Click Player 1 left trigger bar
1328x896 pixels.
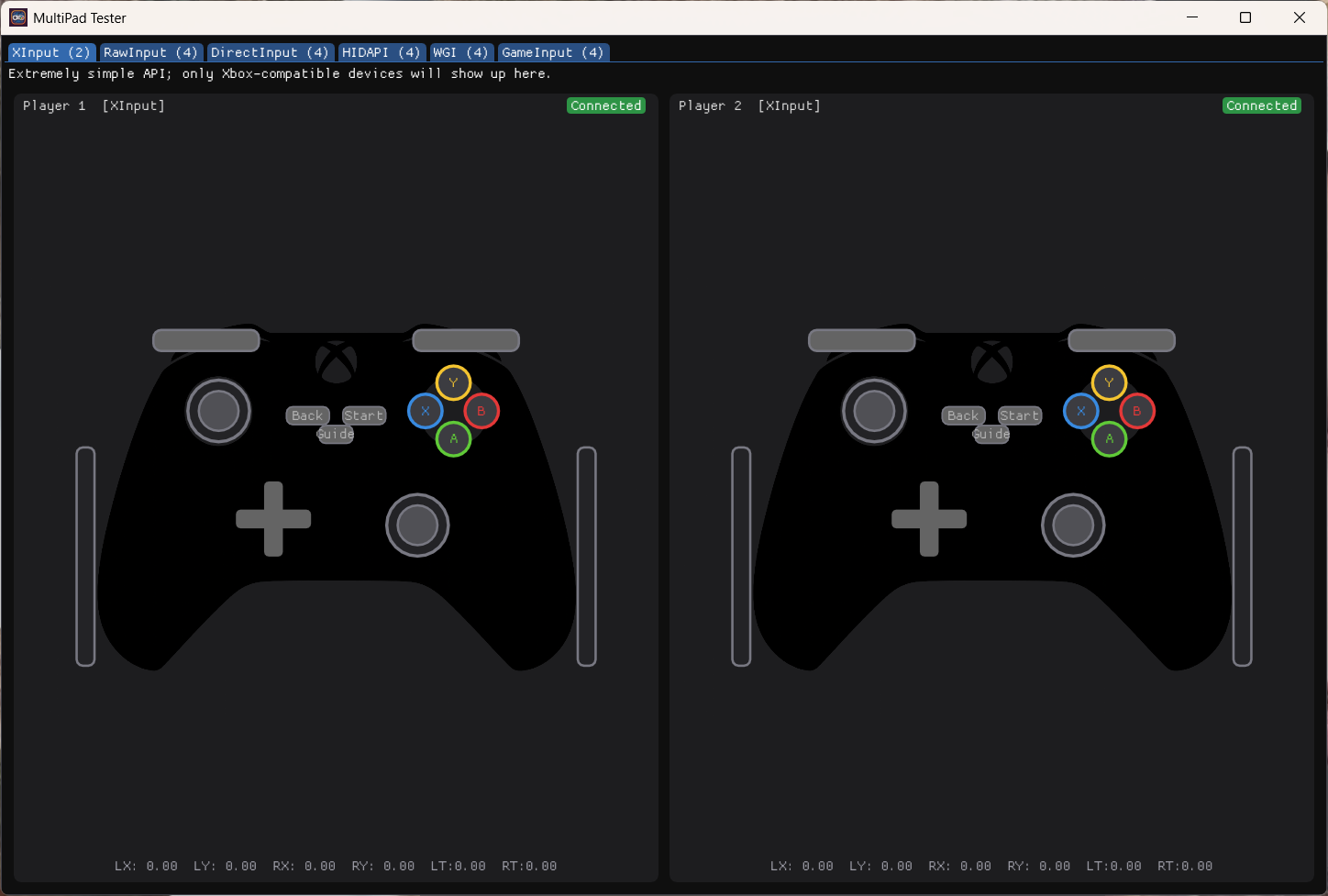click(x=85, y=557)
